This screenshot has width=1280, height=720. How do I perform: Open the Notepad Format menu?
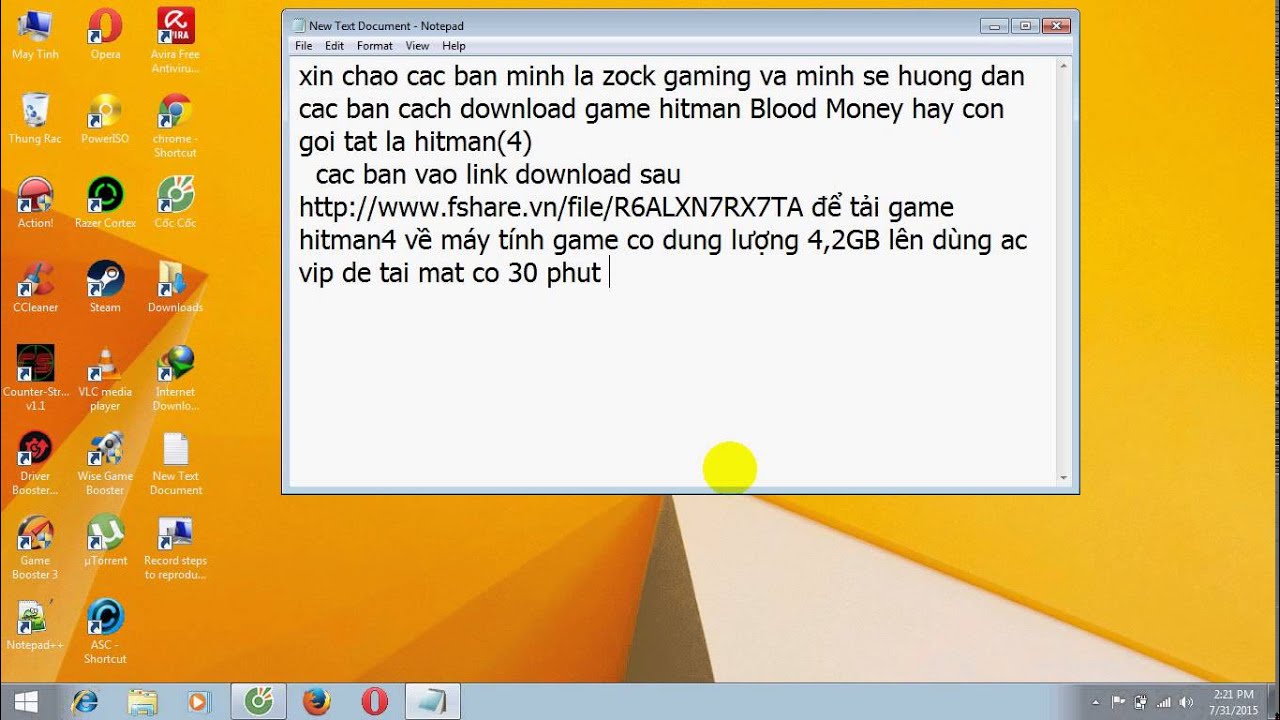[x=375, y=46]
